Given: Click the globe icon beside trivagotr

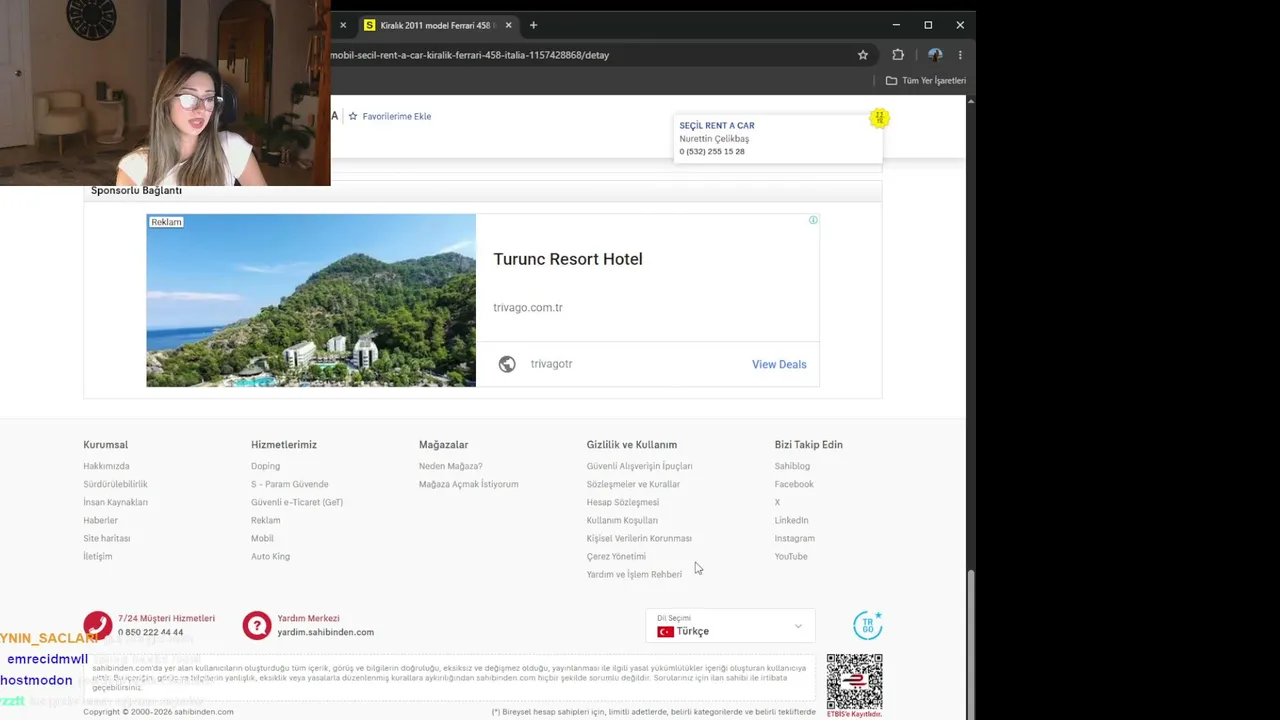Looking at the screenshot, I should 507,364.
